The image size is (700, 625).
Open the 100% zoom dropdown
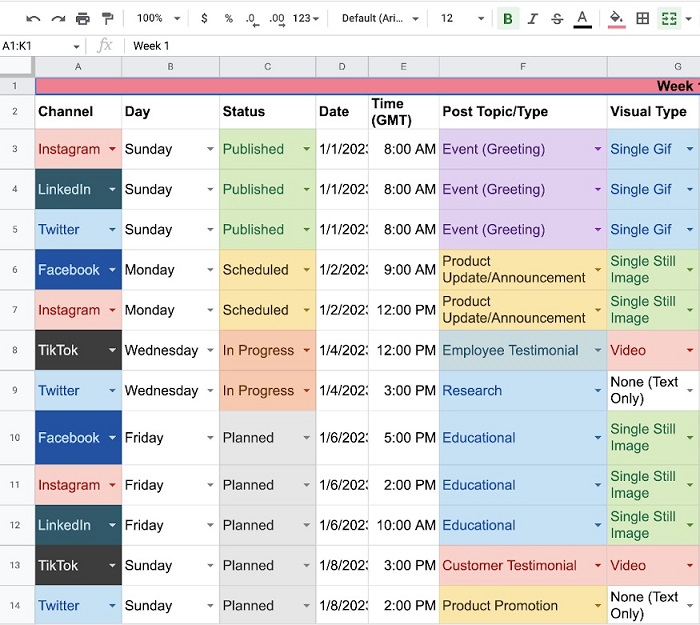158,18
